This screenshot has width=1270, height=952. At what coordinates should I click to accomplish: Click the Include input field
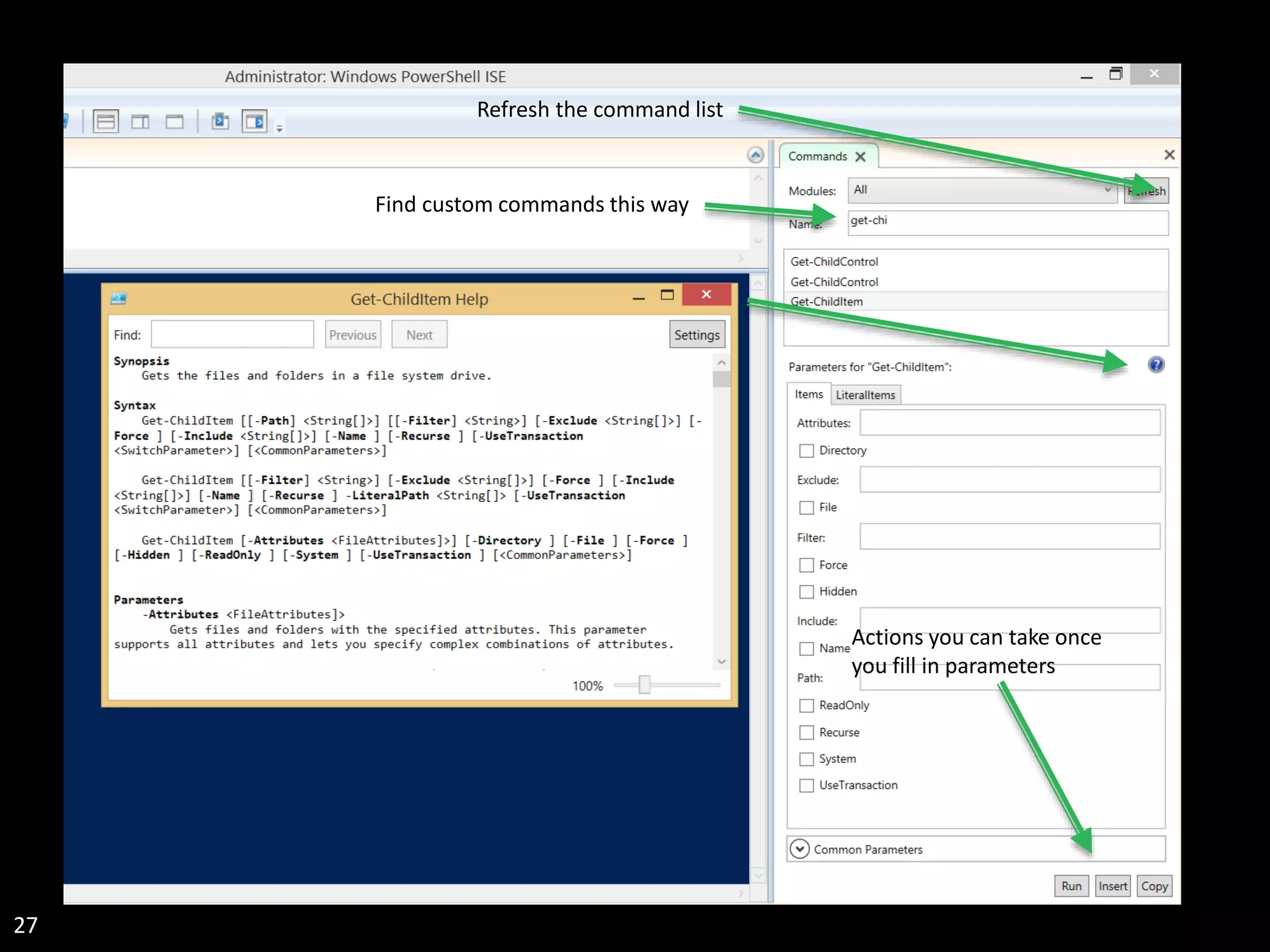click(1010, 620)
